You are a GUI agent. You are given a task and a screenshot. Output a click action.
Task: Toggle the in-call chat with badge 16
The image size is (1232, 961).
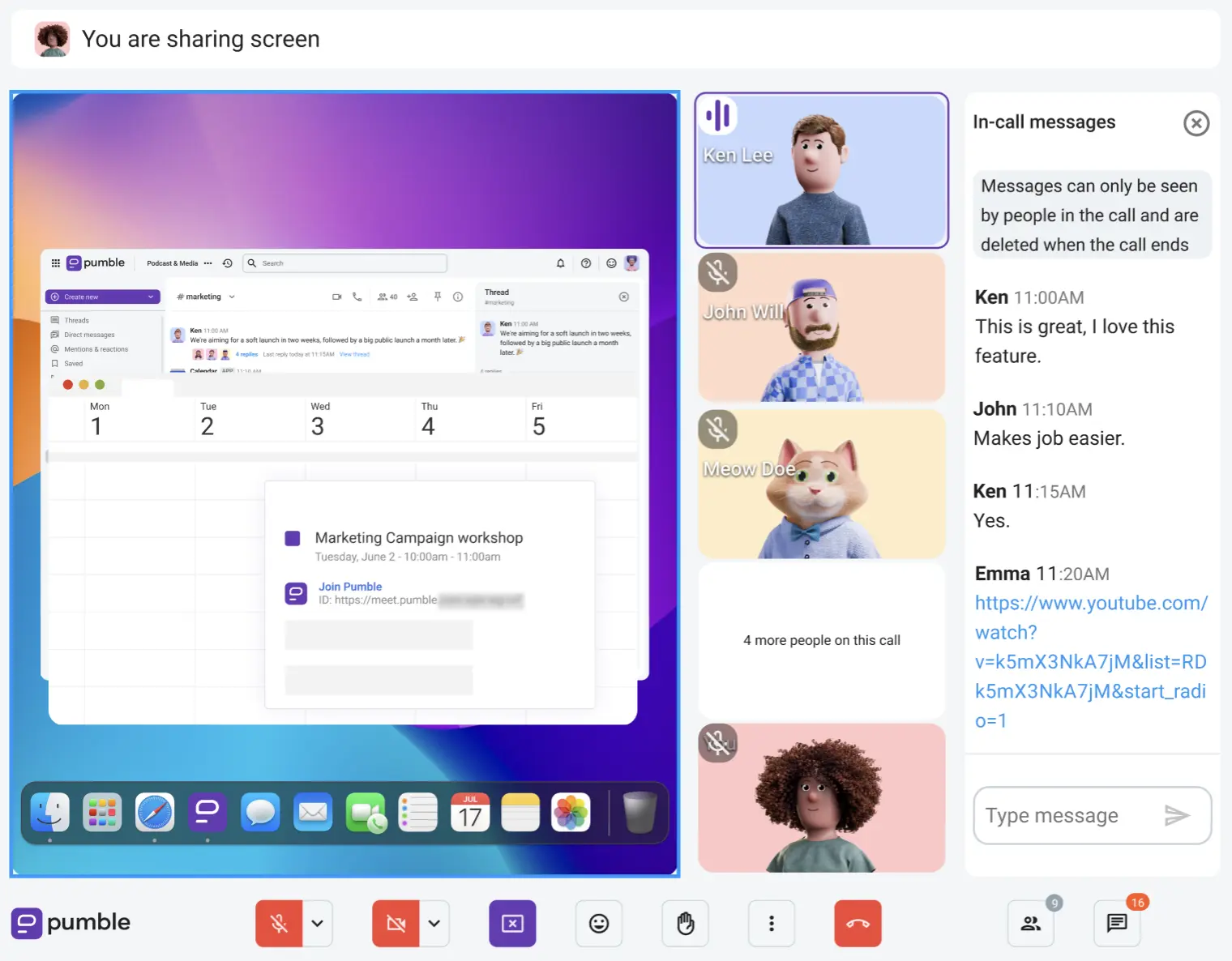tap(1117, 923)
